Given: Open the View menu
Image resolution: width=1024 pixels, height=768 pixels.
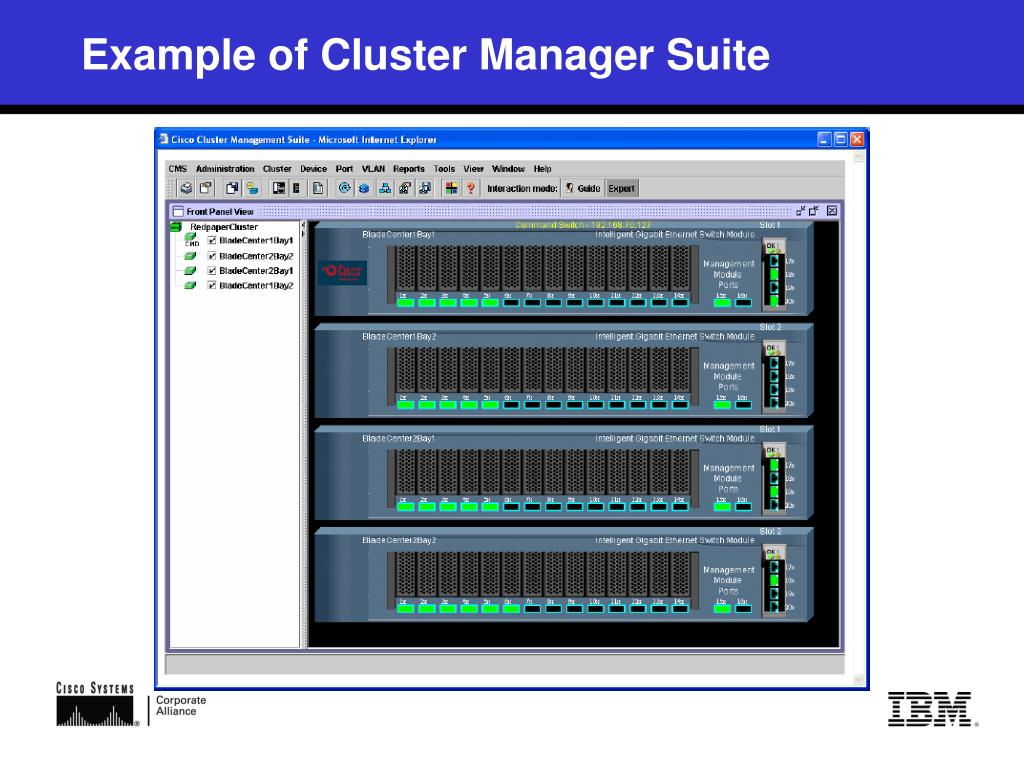Looking at the screenshot, I should coord(473,168).
